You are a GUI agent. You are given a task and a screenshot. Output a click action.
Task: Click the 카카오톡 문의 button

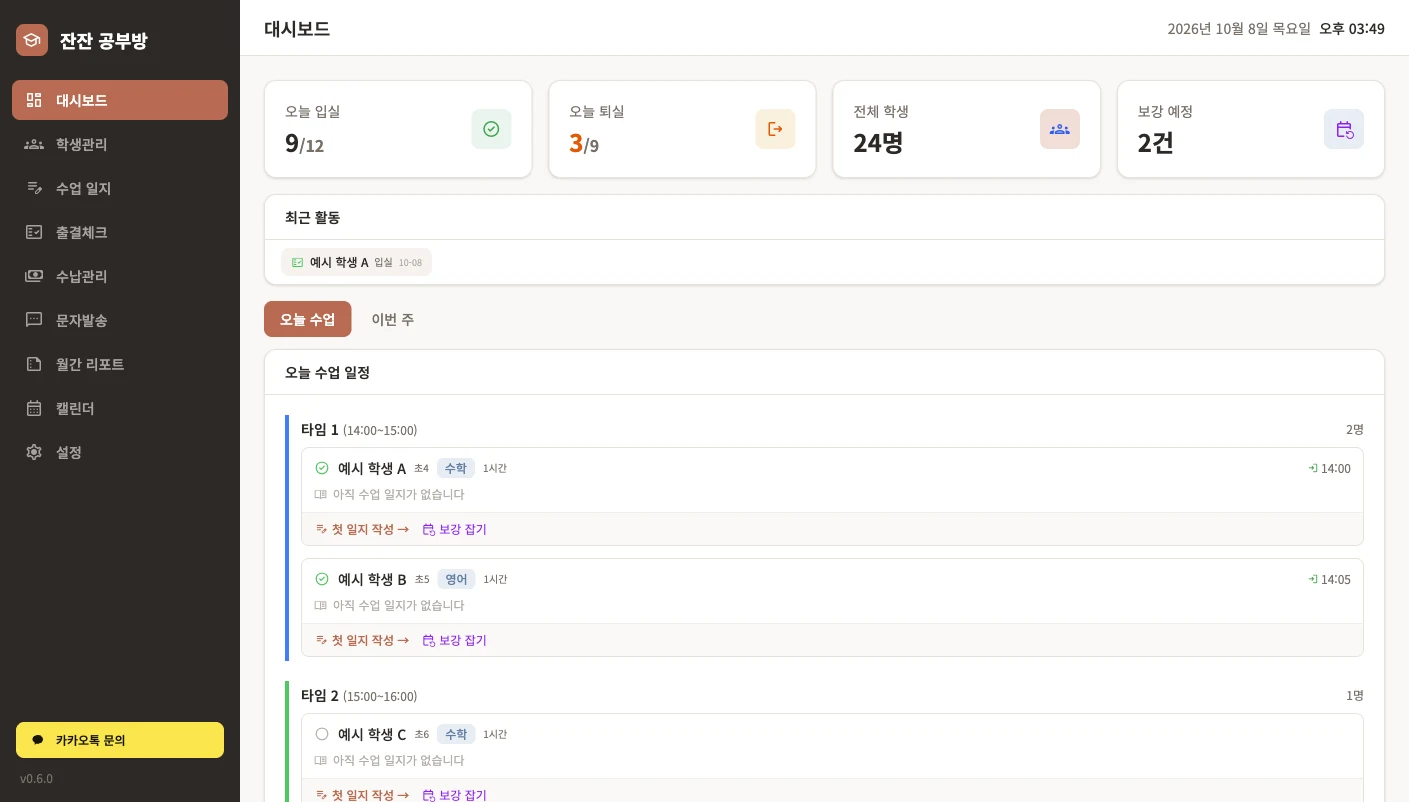pos(120,740)
